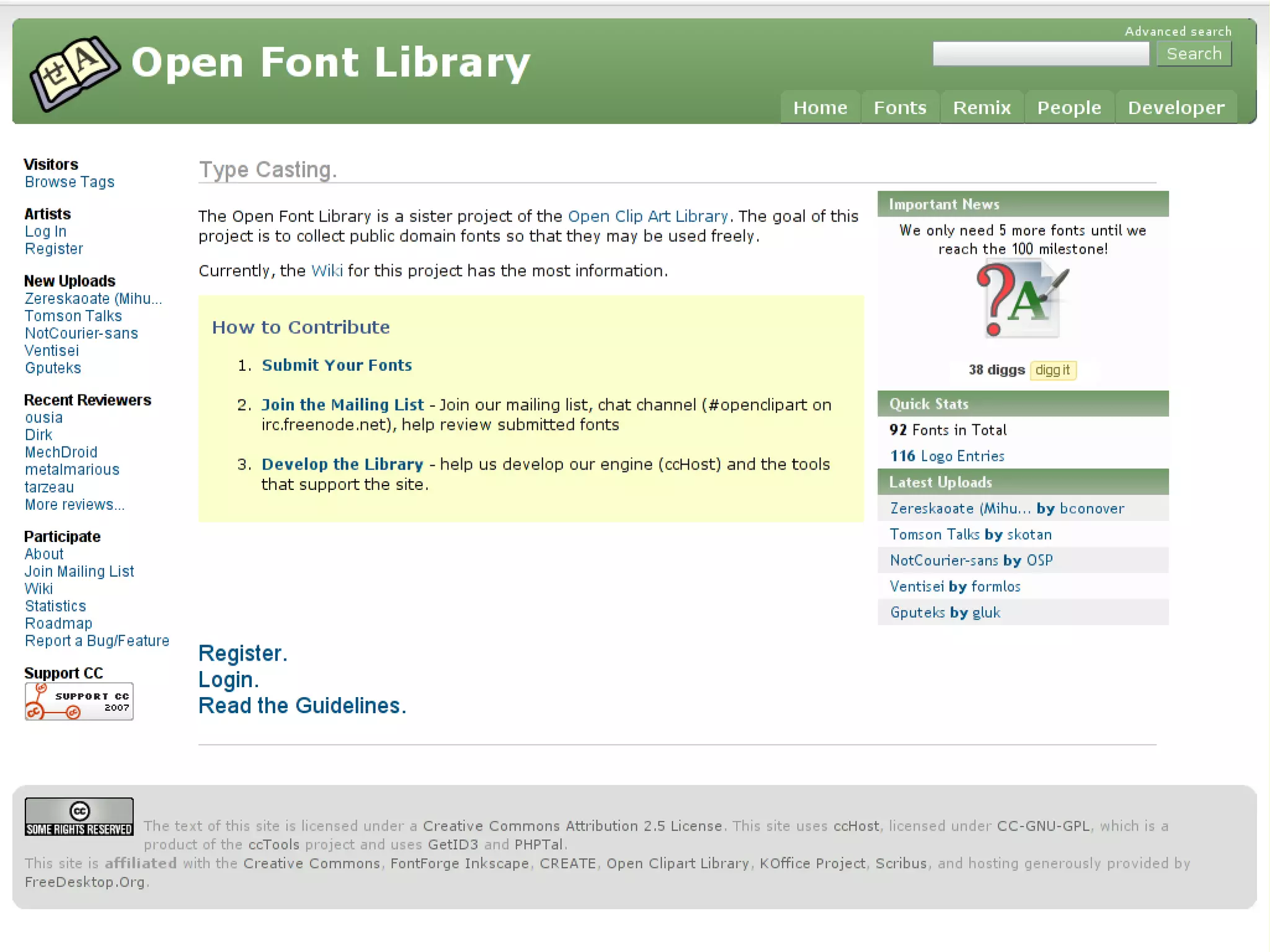Click the Search button
The height and width of the screenshot is (952, 1270).
point(1193,54)
